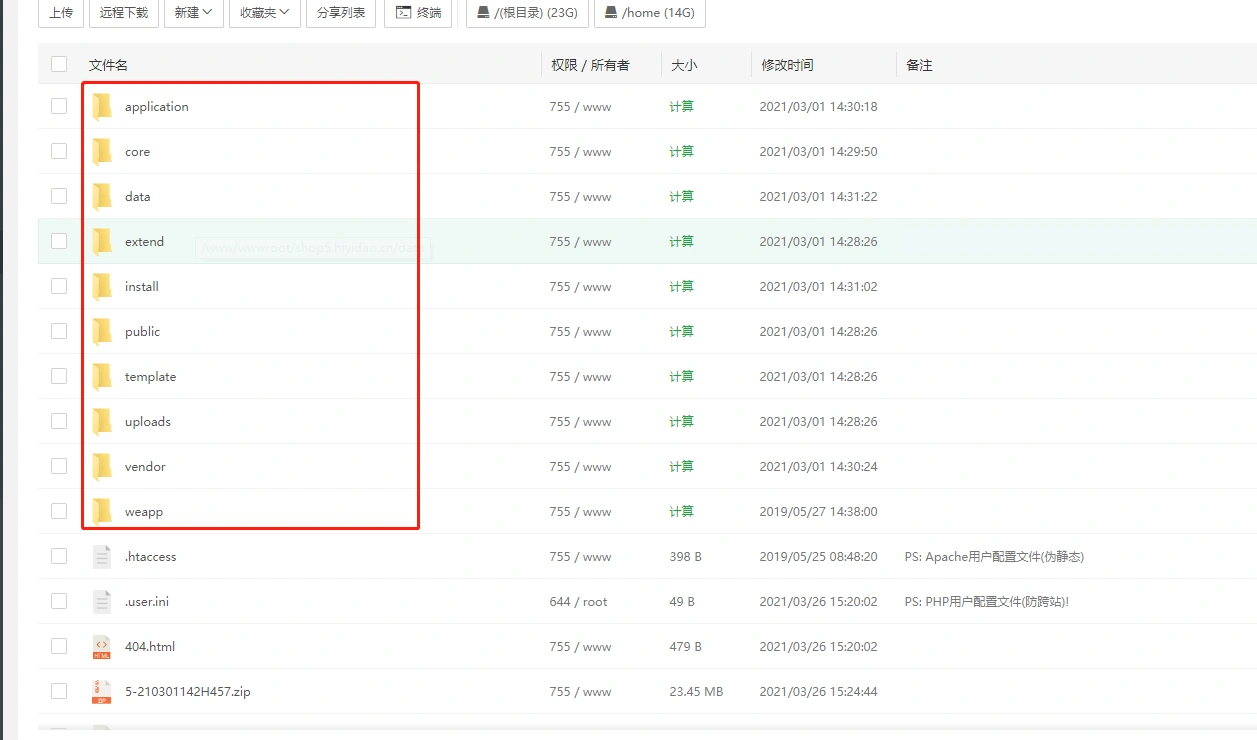Viewport: 1257px width, 740px height.
Task: Click the 23.45 MB size value
Action: tap(696, 691)
